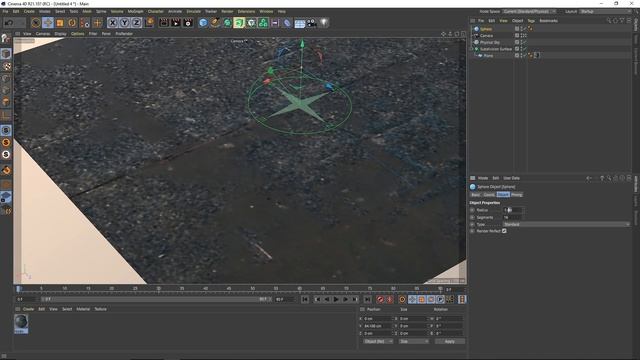The width and height of the screenshot is (640, 360).
Task: Open the viewport Display menu
Action: [x=60, y=34]
